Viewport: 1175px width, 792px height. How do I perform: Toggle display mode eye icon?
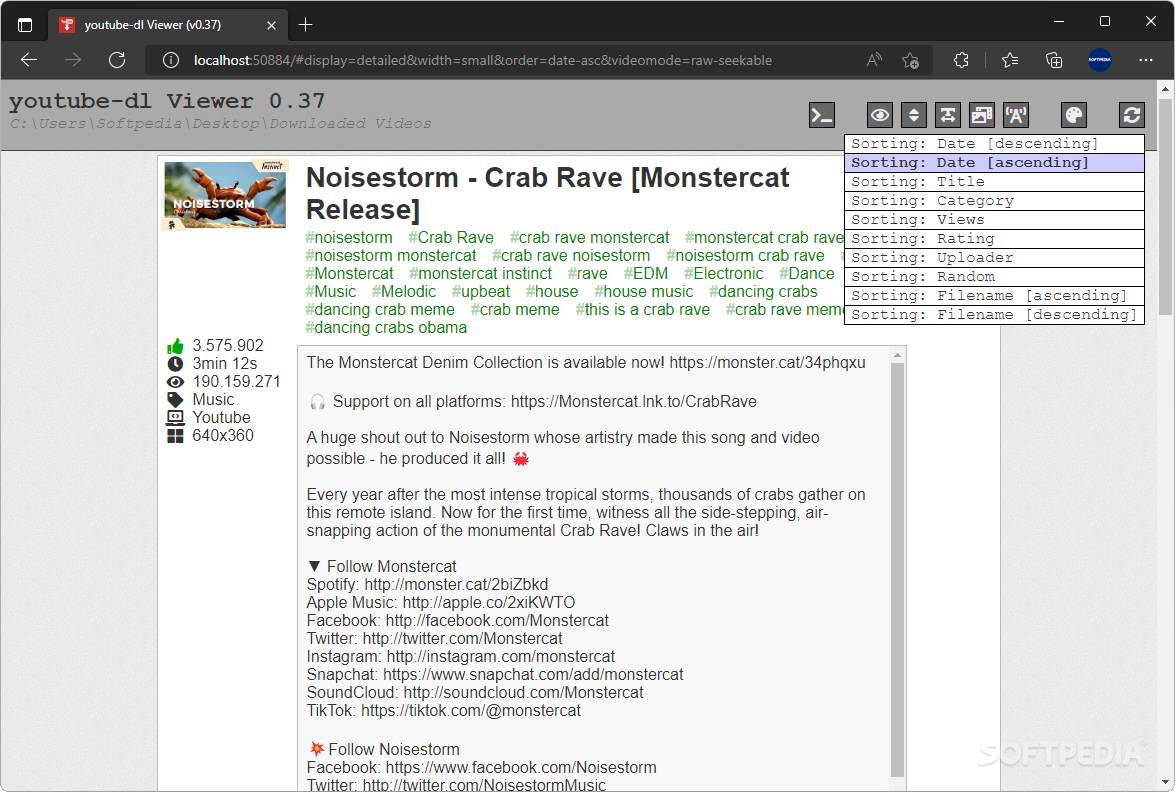coord(880,115)
